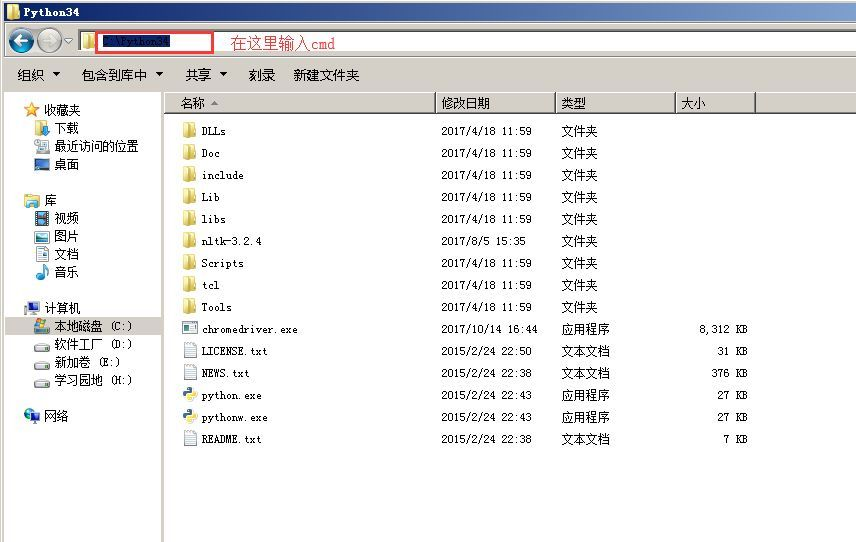
Task: Open the 组织 dropdown menu
Action: pyautogui.click(x=38, y=75)
